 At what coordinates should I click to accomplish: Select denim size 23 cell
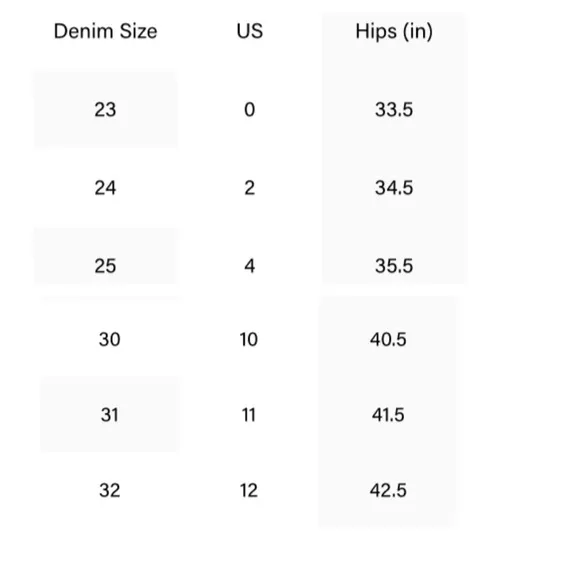coord(105,110)
